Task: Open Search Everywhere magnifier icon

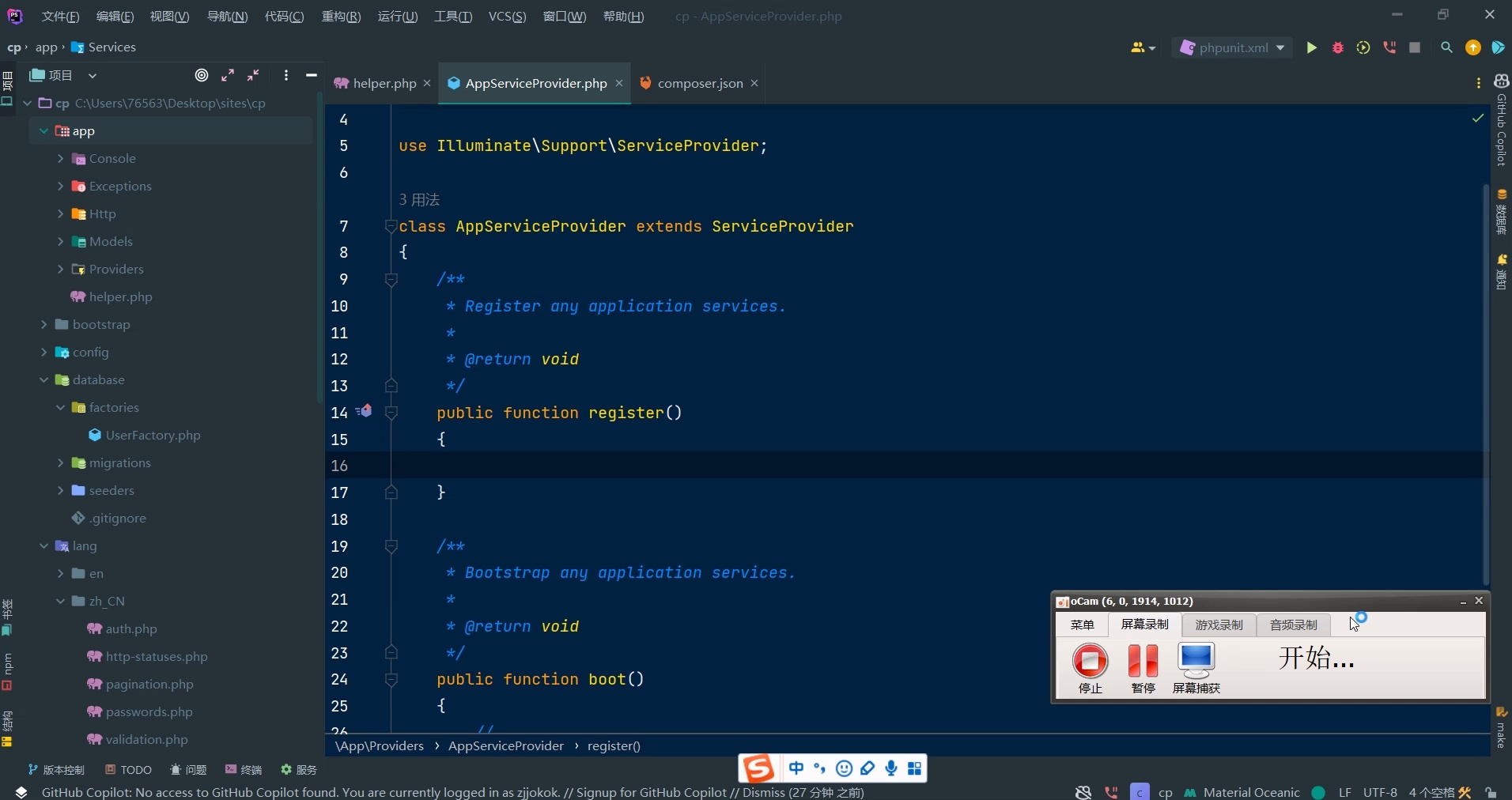Action: (x=1447, y=47)
